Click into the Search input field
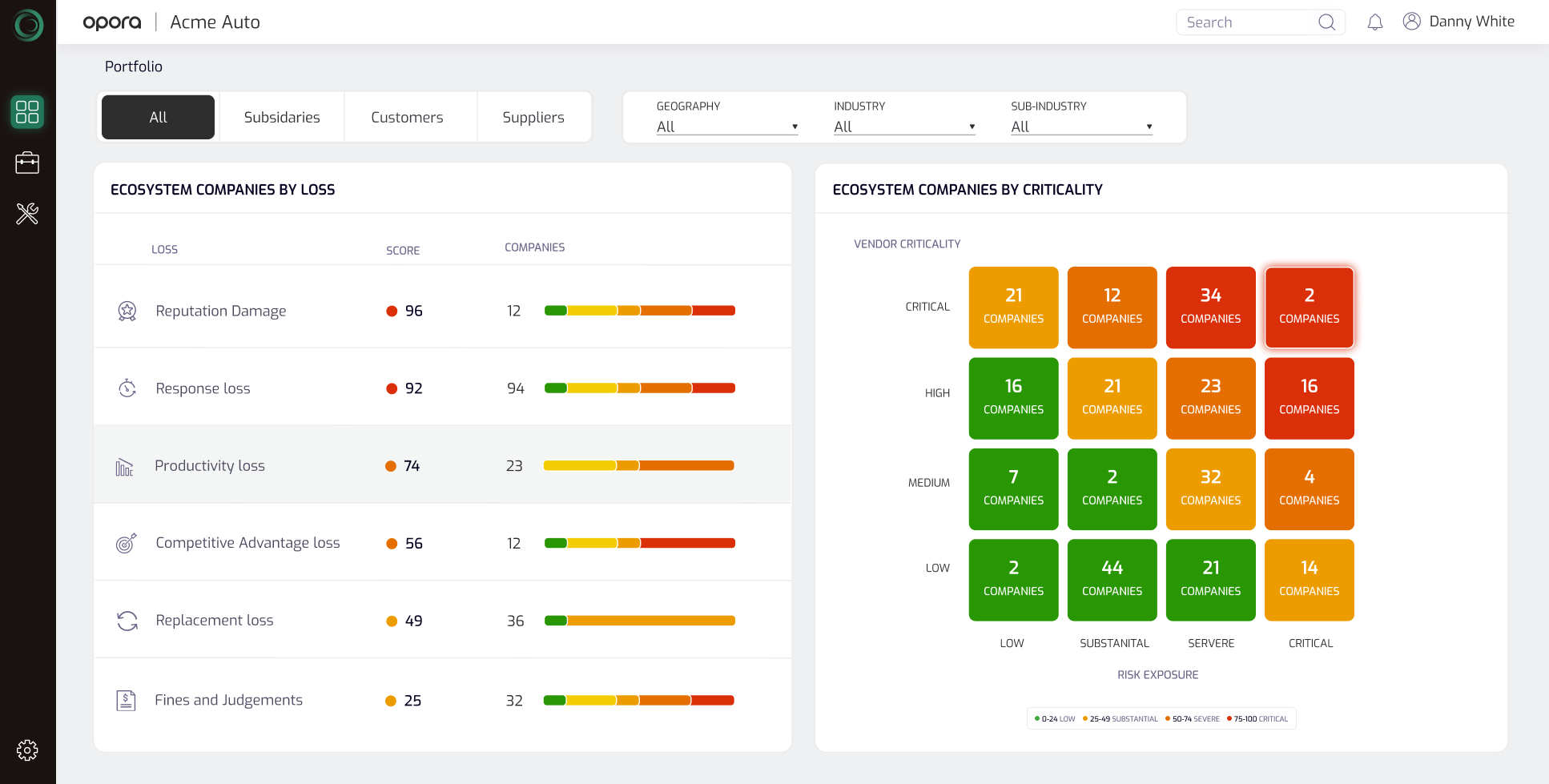Image resolution: width=1549 pixels, height=784 pixels. point(1245,22)
